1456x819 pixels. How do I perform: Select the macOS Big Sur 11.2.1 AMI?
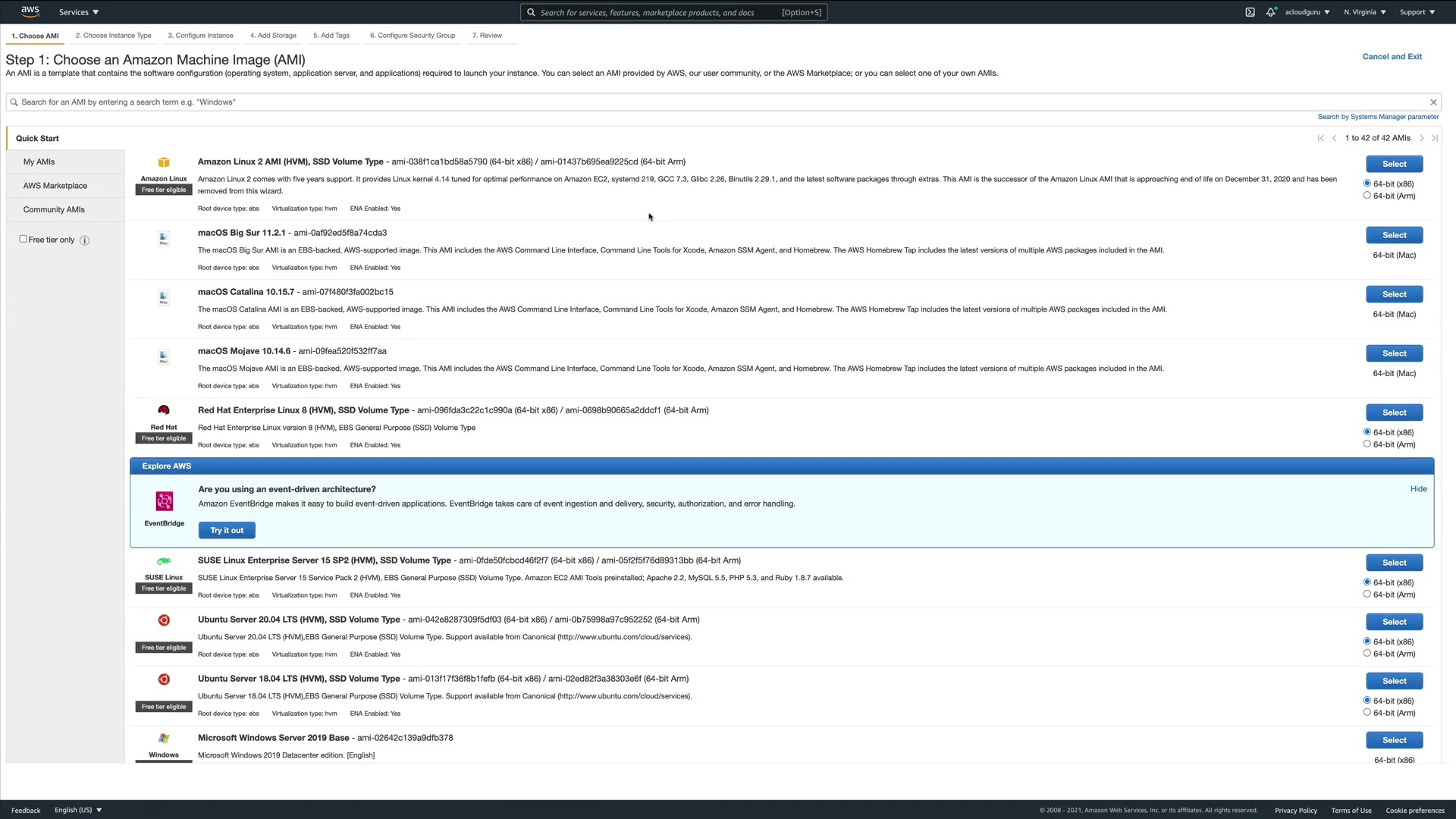(1394, 235)
